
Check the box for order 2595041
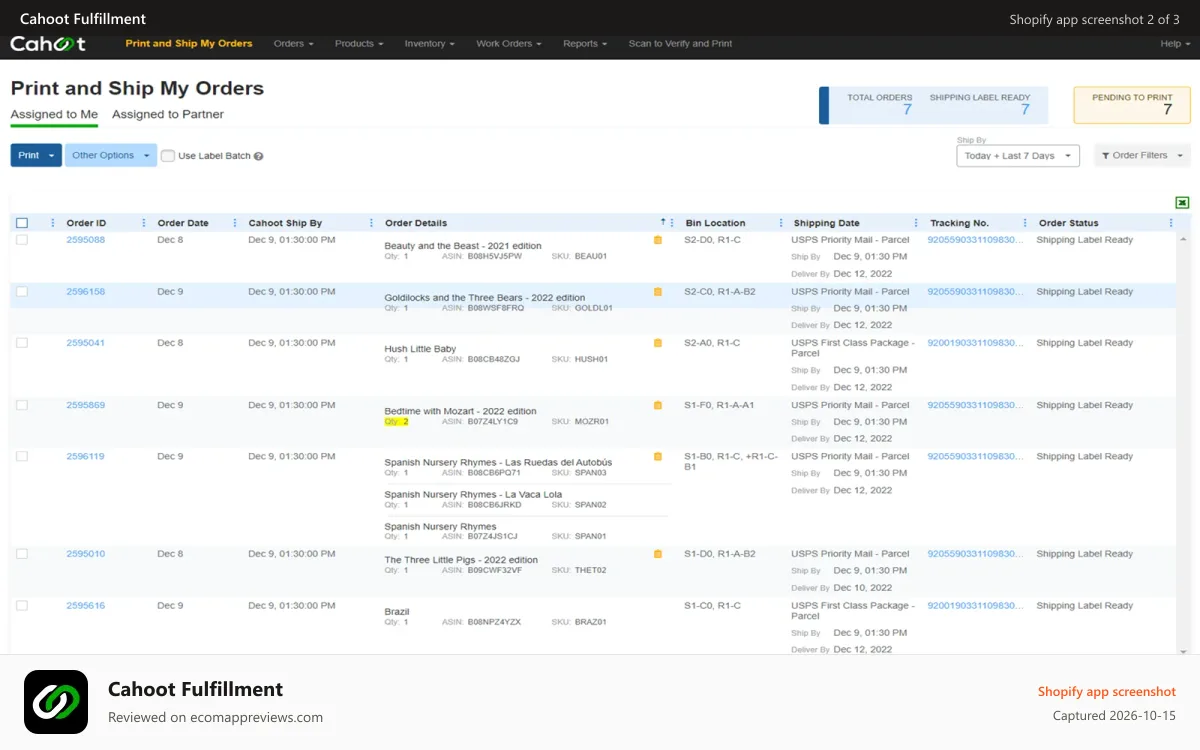[x=22, y=343]
